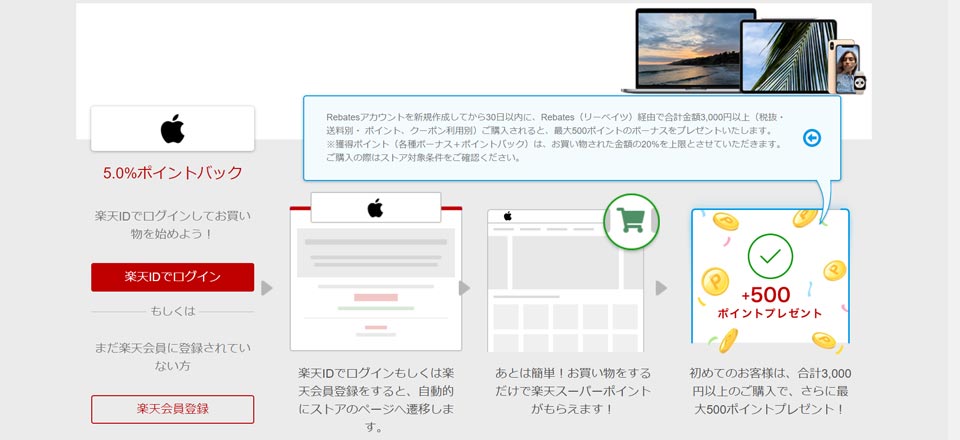This screenshot has width=960, height=440.
Task: Click the 初めてのお客様は 3,000円以上 caption
Action: [770, 391]
